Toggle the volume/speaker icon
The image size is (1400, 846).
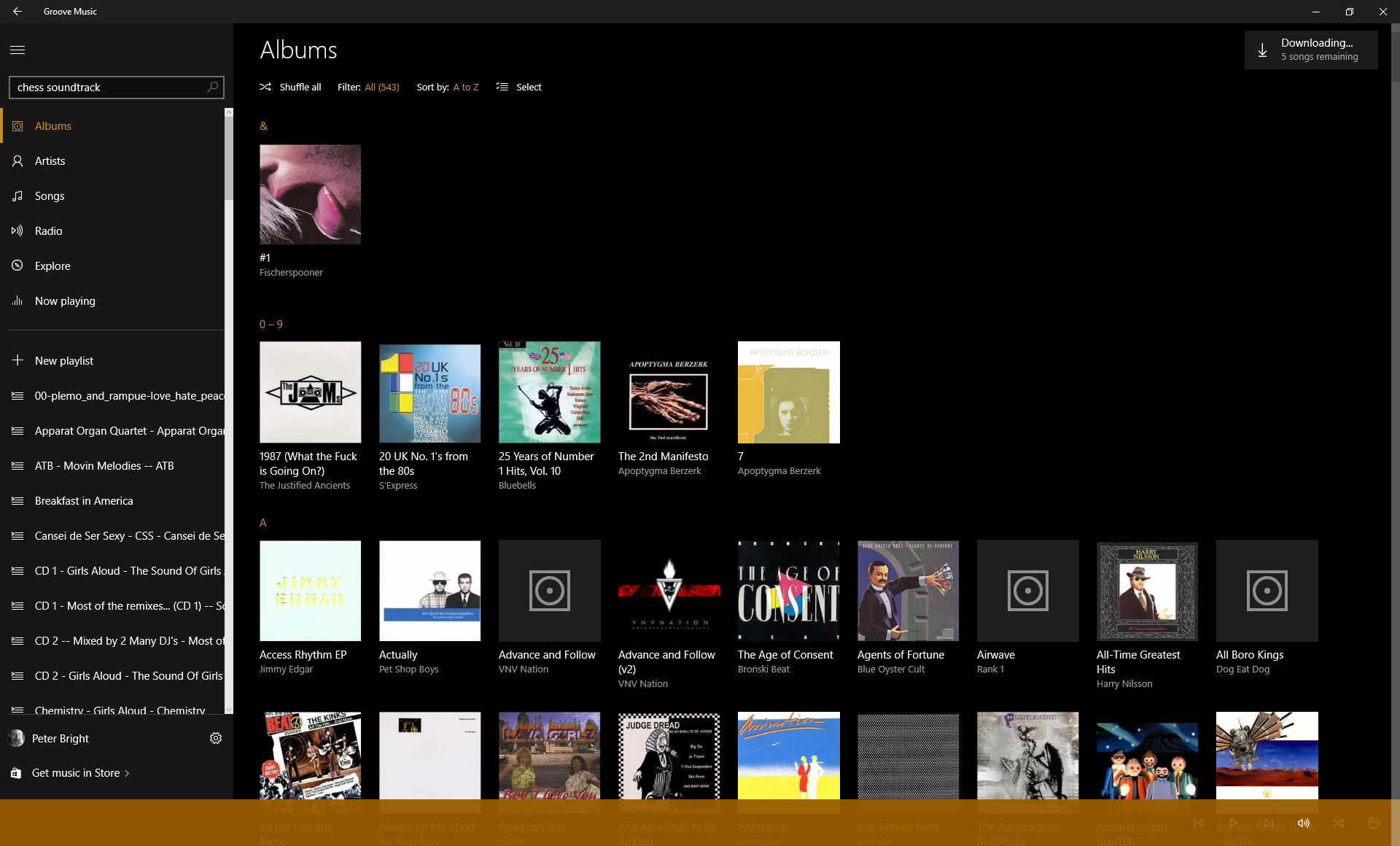[1304, 821]
